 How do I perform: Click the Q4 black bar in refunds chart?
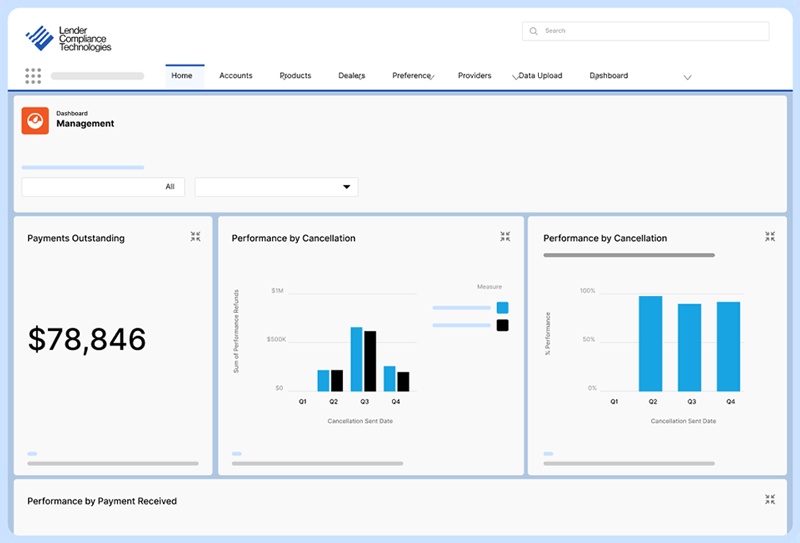coord(403,382)
